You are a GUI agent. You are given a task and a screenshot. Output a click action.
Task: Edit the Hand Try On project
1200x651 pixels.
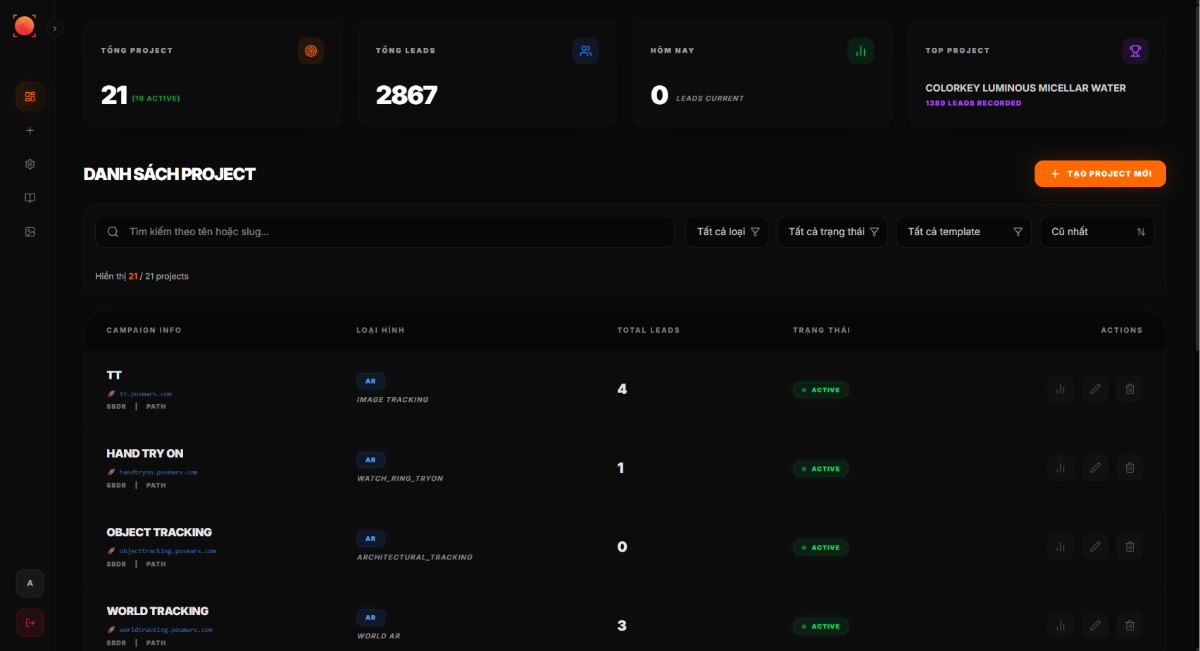click(1095, 467)
